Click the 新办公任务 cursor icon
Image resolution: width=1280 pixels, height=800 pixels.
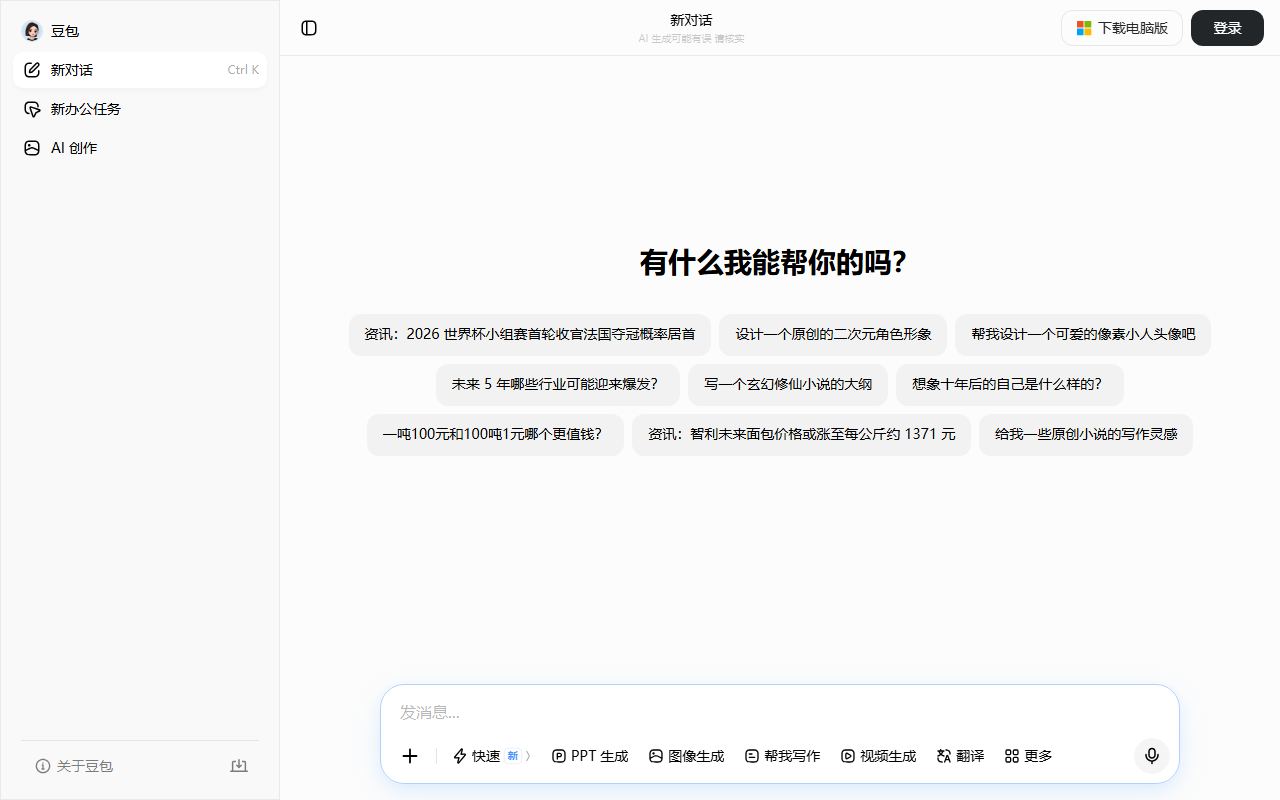pyautogui.click(x=32, y=109)
